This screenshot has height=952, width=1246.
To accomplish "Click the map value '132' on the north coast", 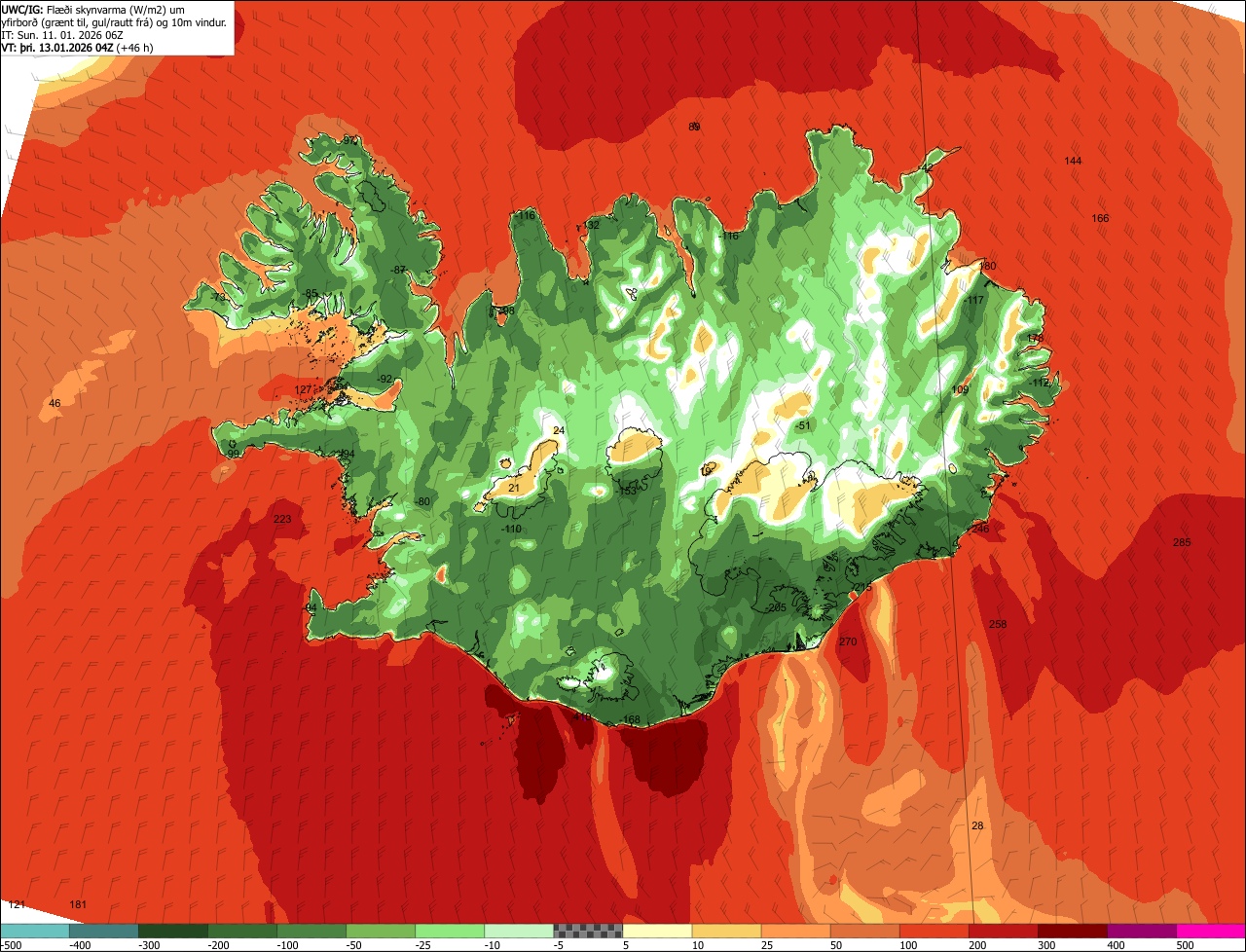I will (x=591, y=225).
